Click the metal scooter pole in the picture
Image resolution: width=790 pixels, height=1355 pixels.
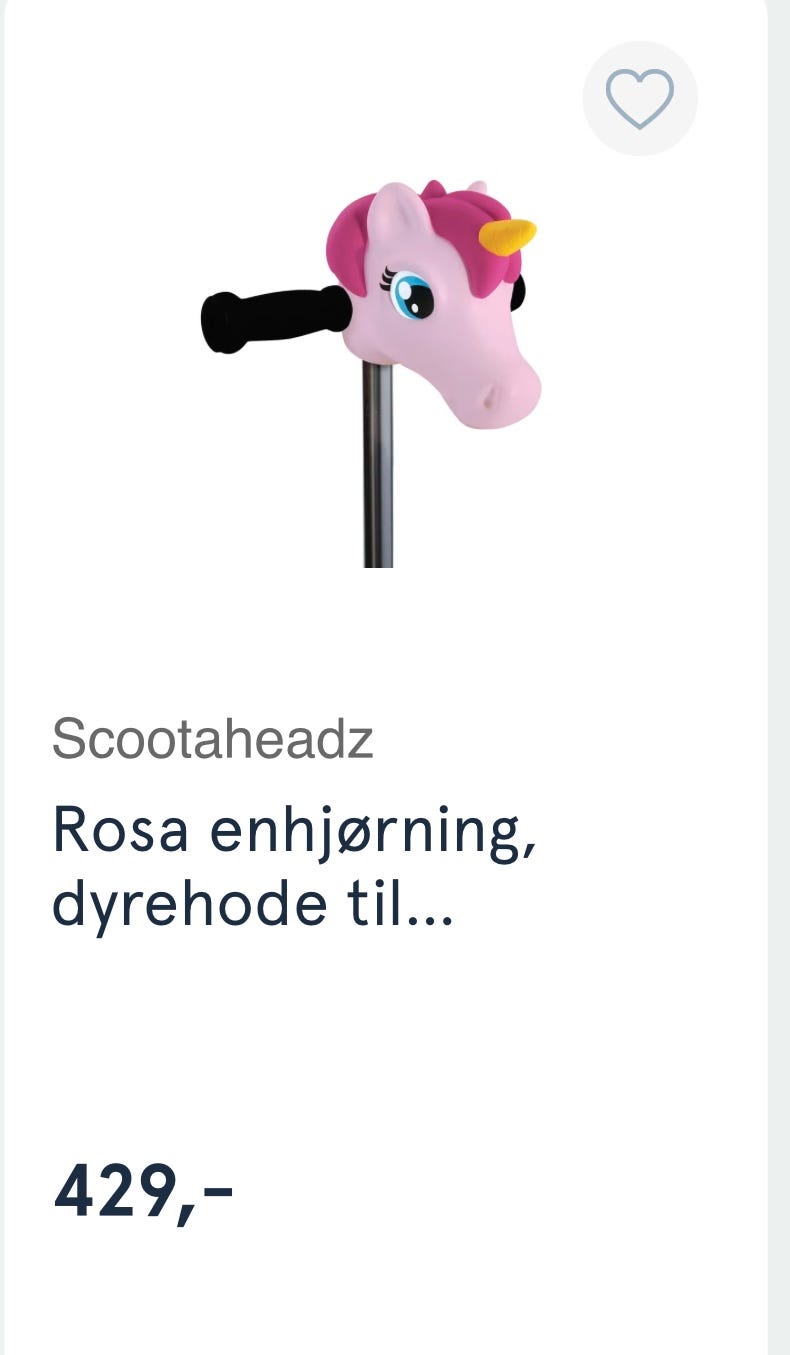tap(377, 465)
